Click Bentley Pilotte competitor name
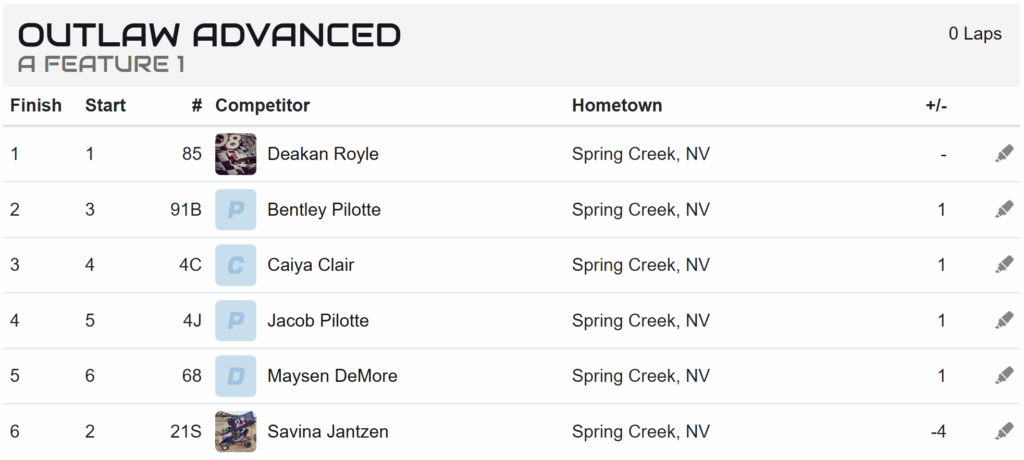 pos(324,210)
